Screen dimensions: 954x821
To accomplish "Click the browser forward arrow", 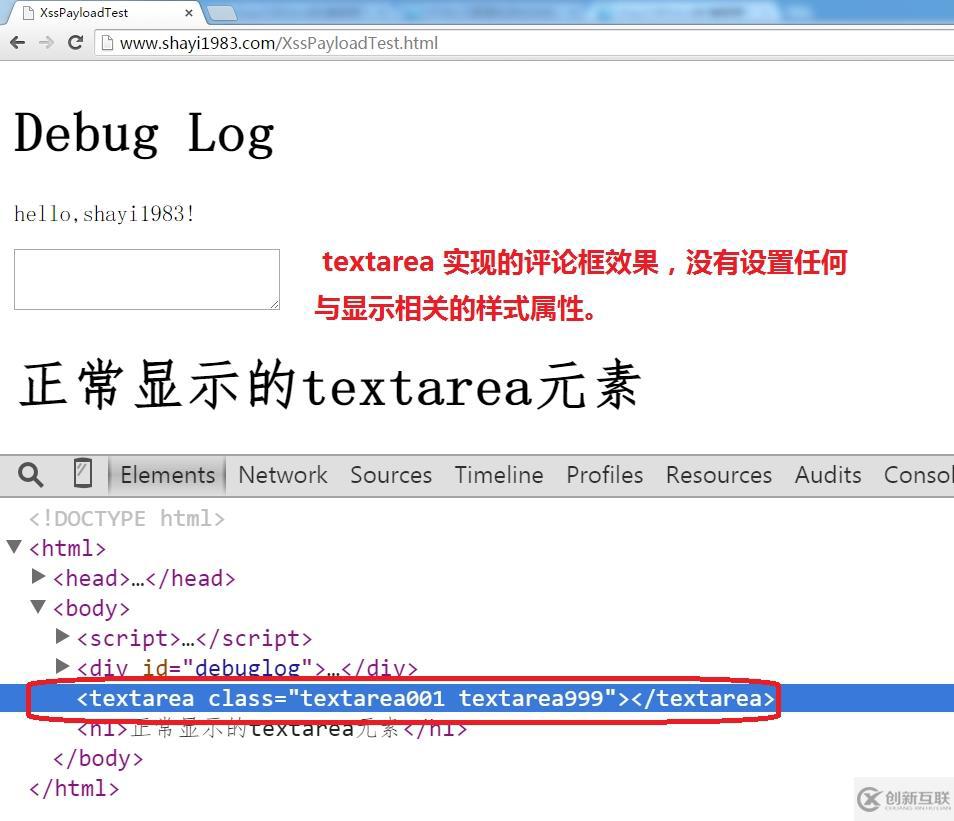I will pos(46,43).
